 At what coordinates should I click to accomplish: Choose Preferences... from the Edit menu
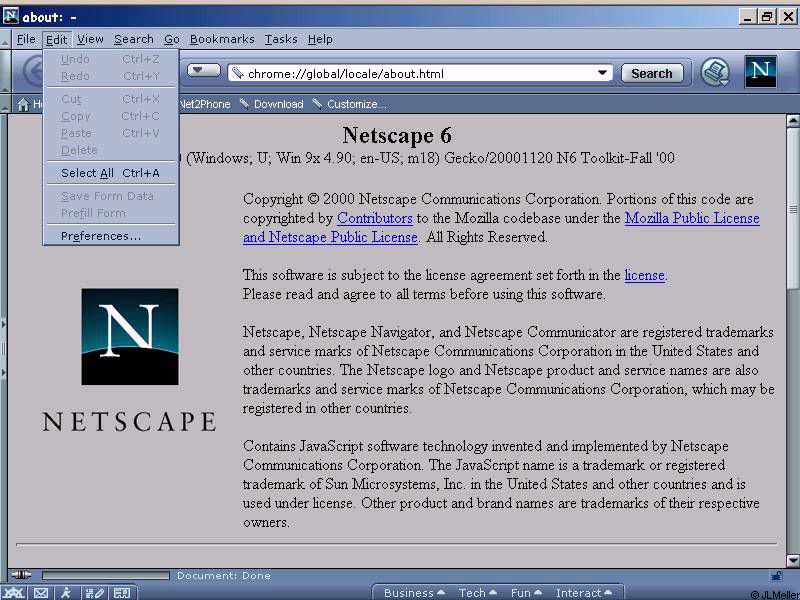pyautogui.click(x=111, y=236)
